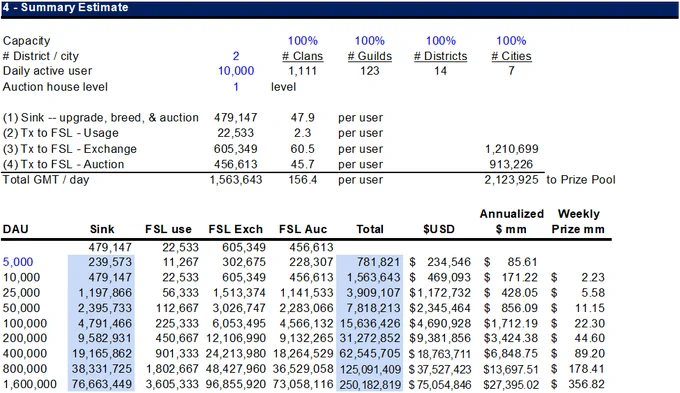
Task: Click the Sink cell 4,791,466
Action: click(x=105, y=324)
